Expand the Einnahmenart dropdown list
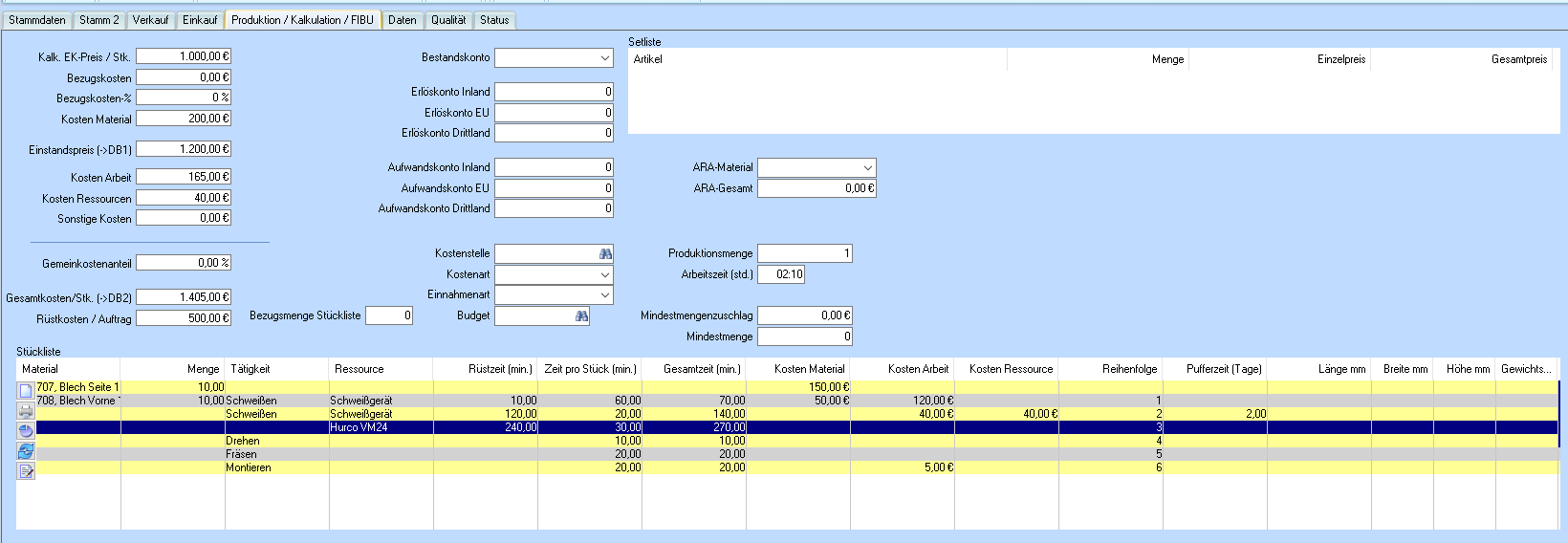This screenshot has height=543, width=1568. [x=604, y=295]
